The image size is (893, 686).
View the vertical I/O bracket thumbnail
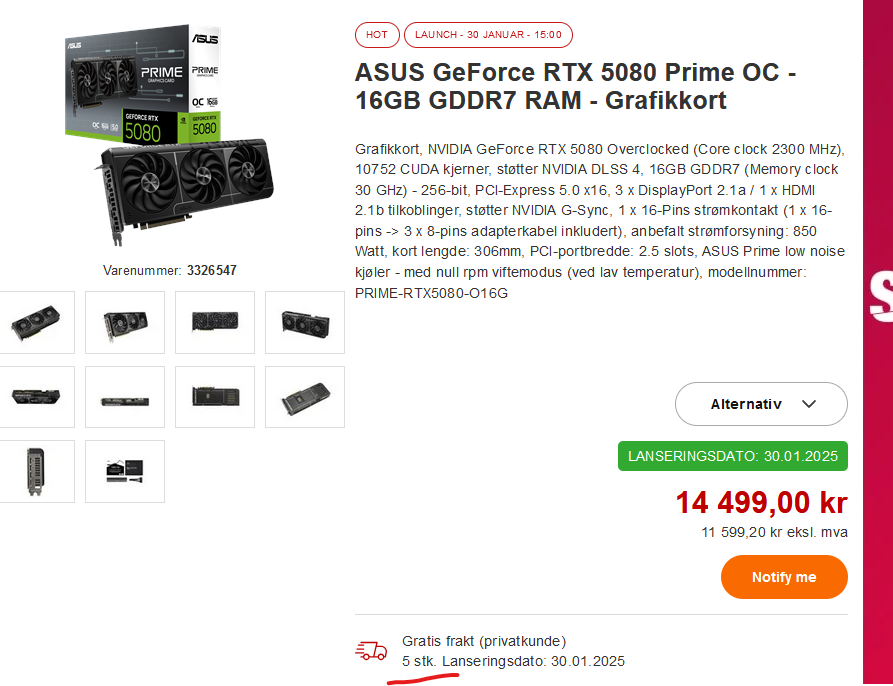coord(36,471)
